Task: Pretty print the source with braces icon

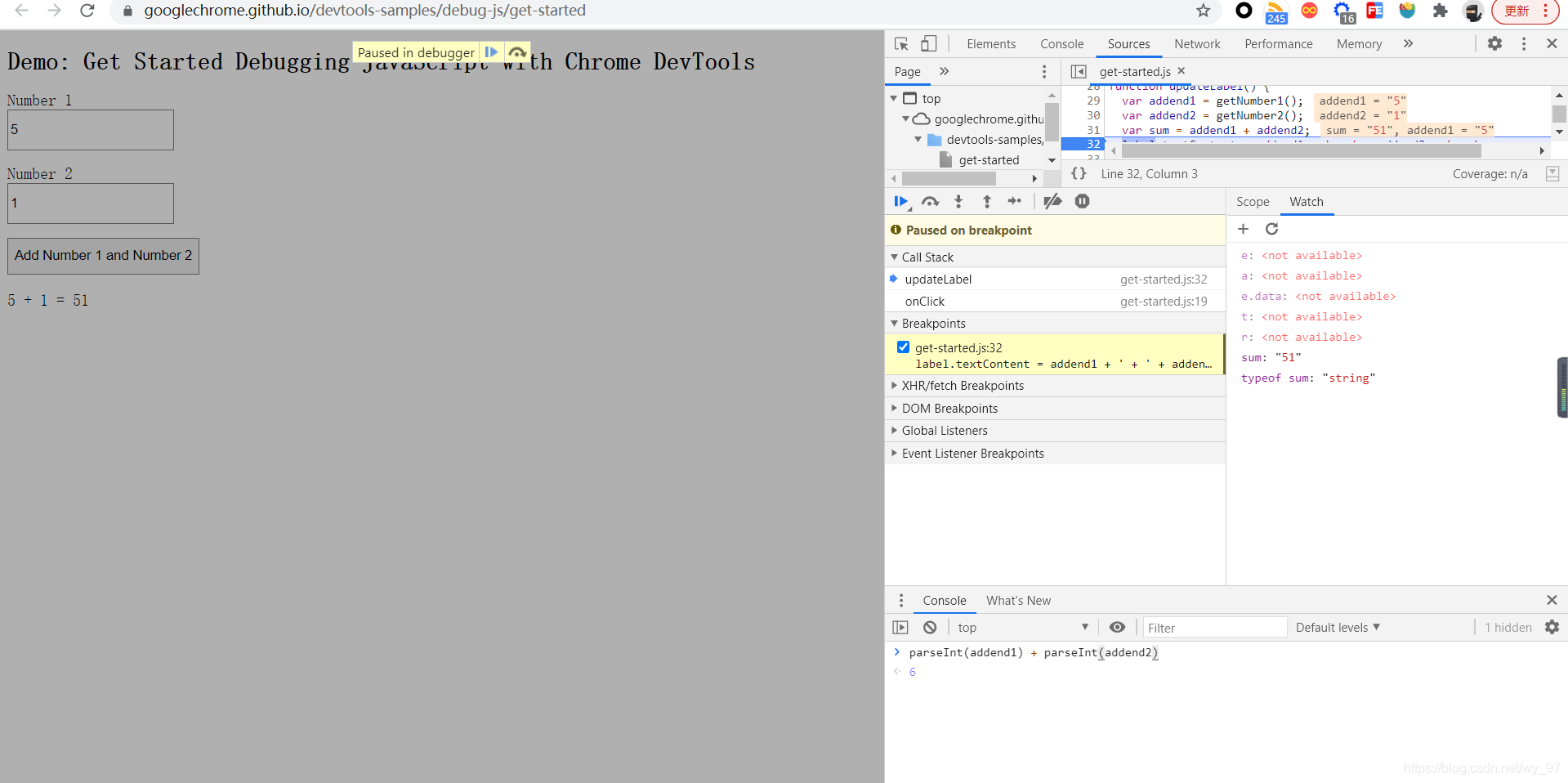Action: click(1079, 173)
